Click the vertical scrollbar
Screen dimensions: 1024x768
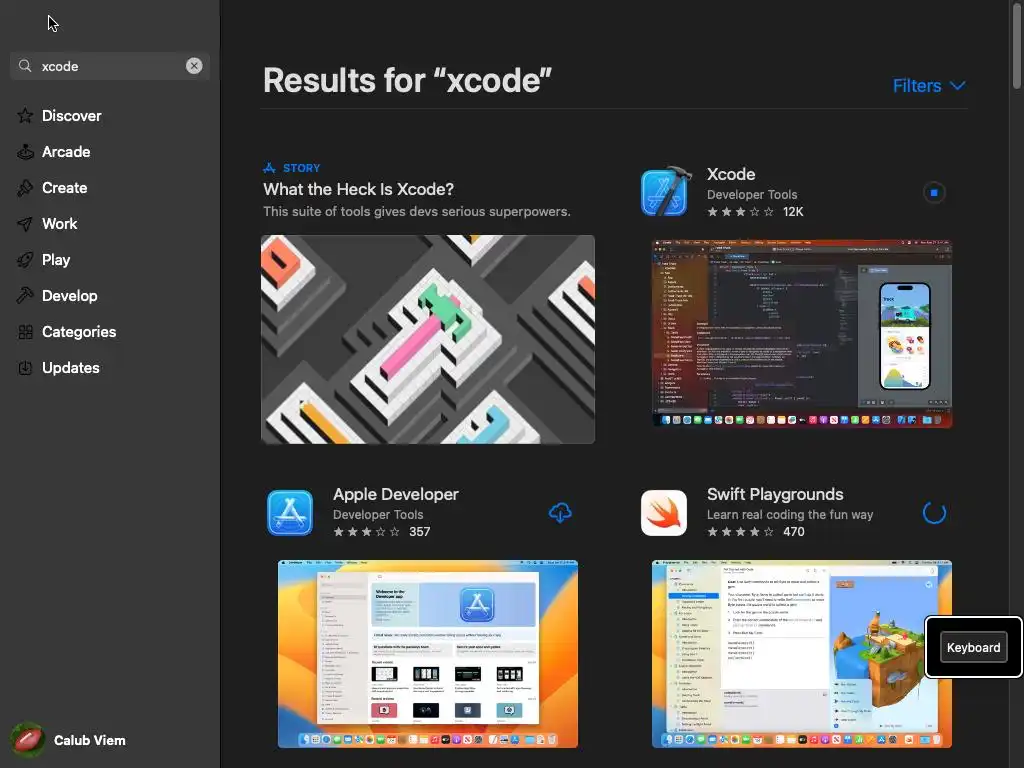point(1017,46)
